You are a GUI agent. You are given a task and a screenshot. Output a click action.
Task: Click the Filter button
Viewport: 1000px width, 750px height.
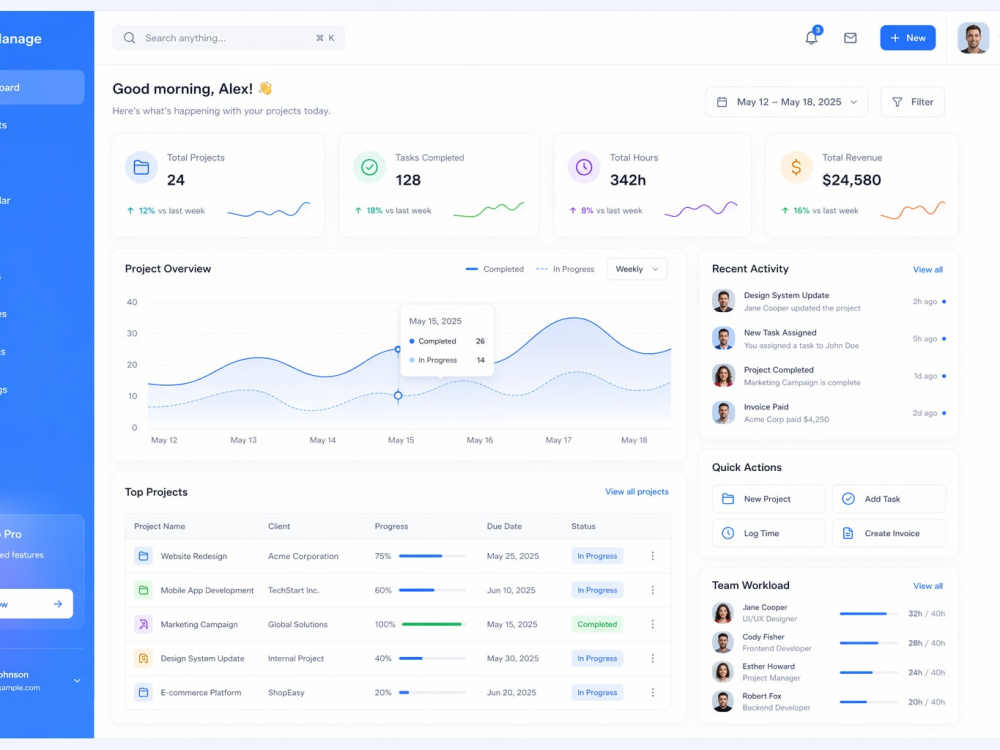tap(913, 102)
